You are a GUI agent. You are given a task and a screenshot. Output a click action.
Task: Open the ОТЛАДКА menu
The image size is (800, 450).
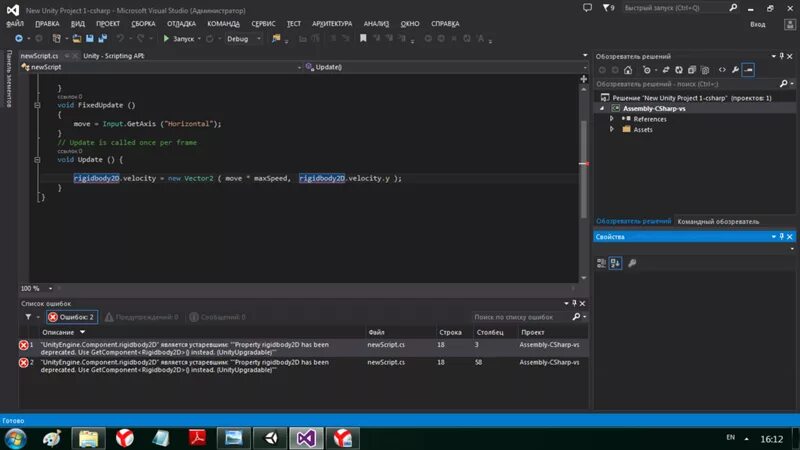click(x=181, y=23)
